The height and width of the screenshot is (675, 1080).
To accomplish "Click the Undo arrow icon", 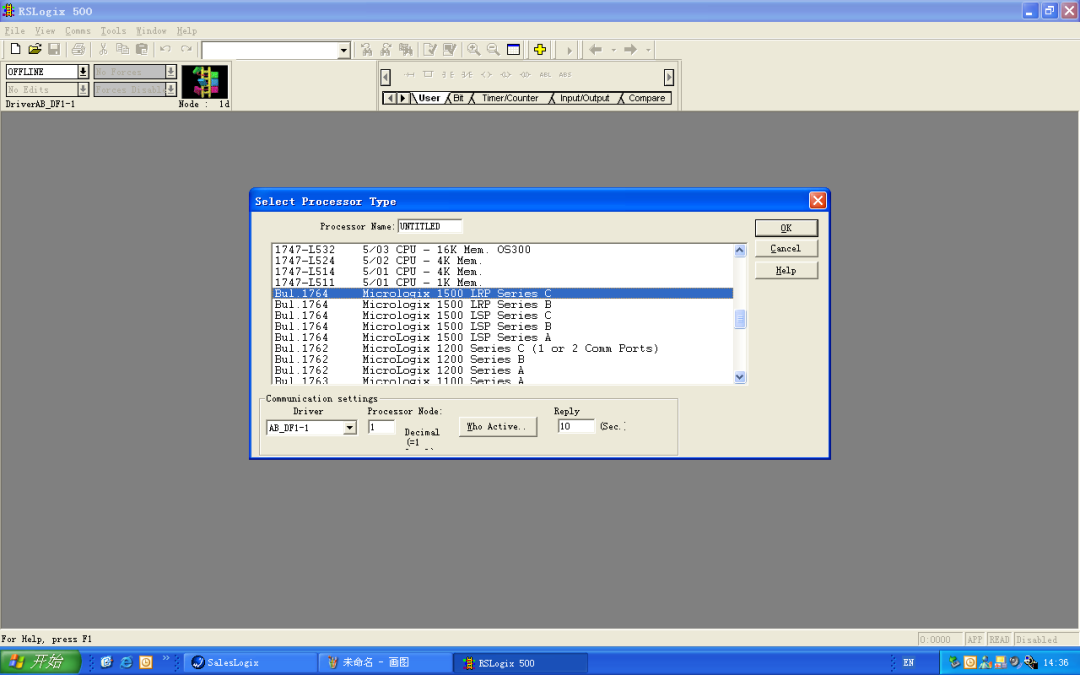I will (x=165, y=50).
